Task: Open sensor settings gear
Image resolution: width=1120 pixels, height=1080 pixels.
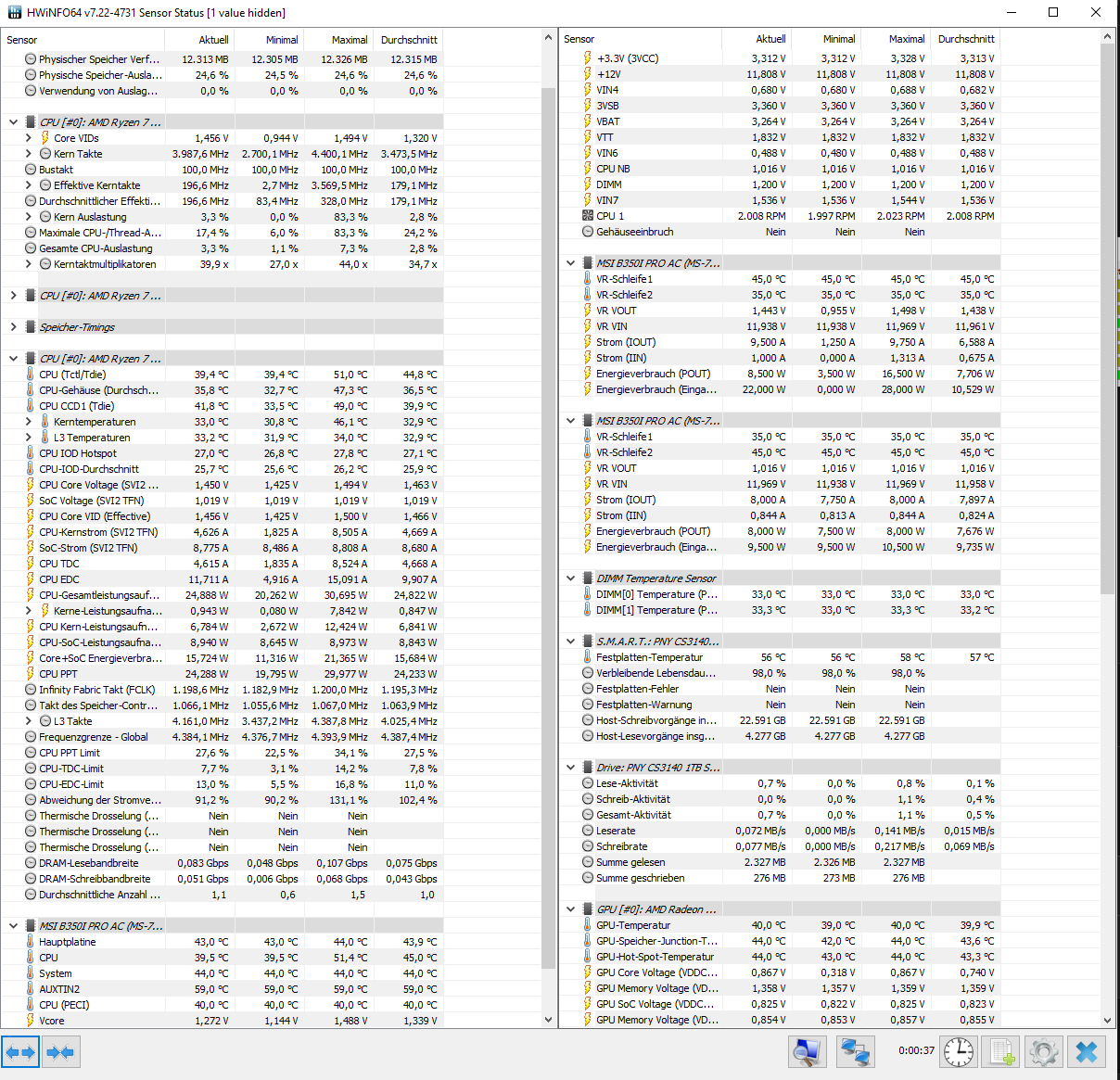Action: (x=1044, y=1052)
